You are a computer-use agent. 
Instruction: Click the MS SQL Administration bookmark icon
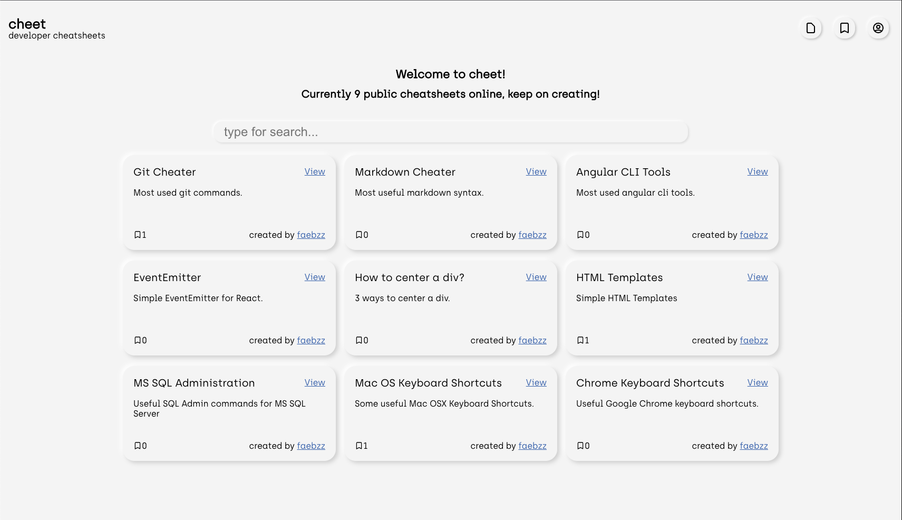pos(137,446)
